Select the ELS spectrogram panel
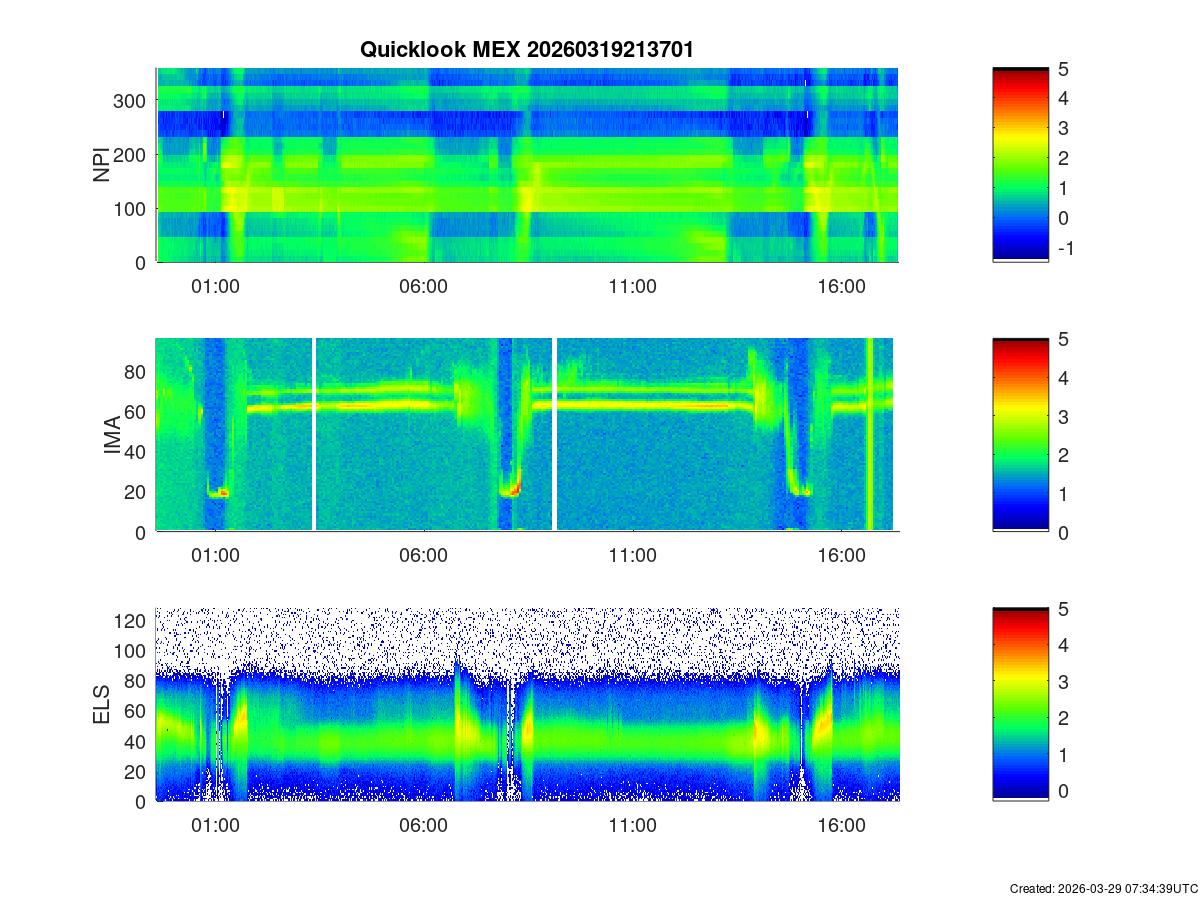 click(x=527, y=705)
